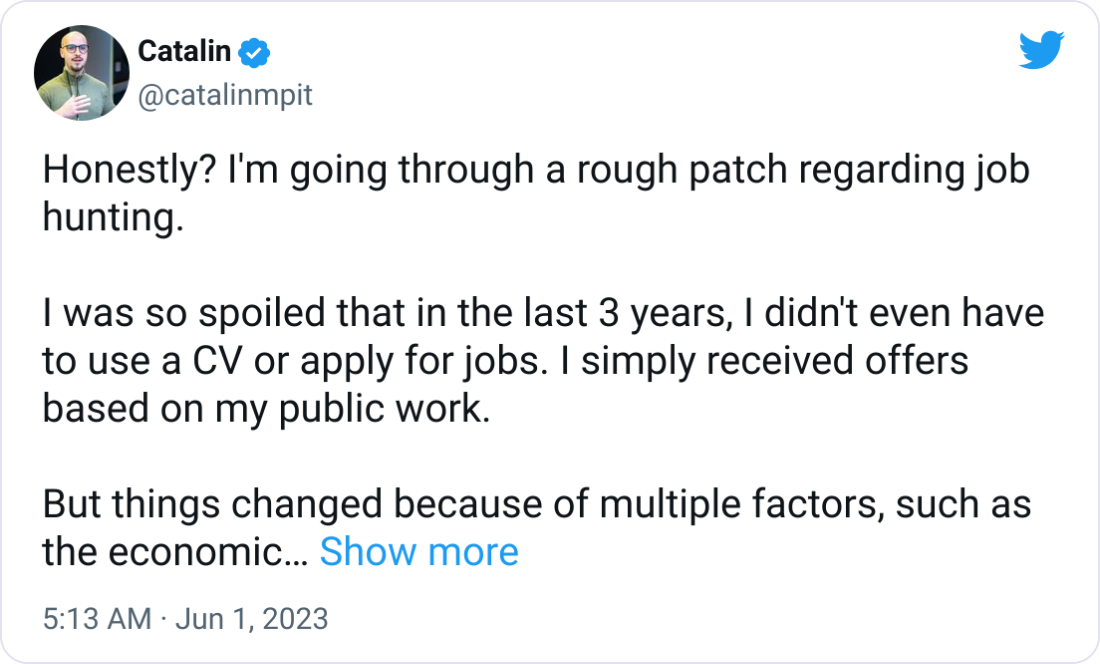Tap the blue verification badge next to Catalin
This screenshot has height=664, width=1100.
[x=254, y=52]
